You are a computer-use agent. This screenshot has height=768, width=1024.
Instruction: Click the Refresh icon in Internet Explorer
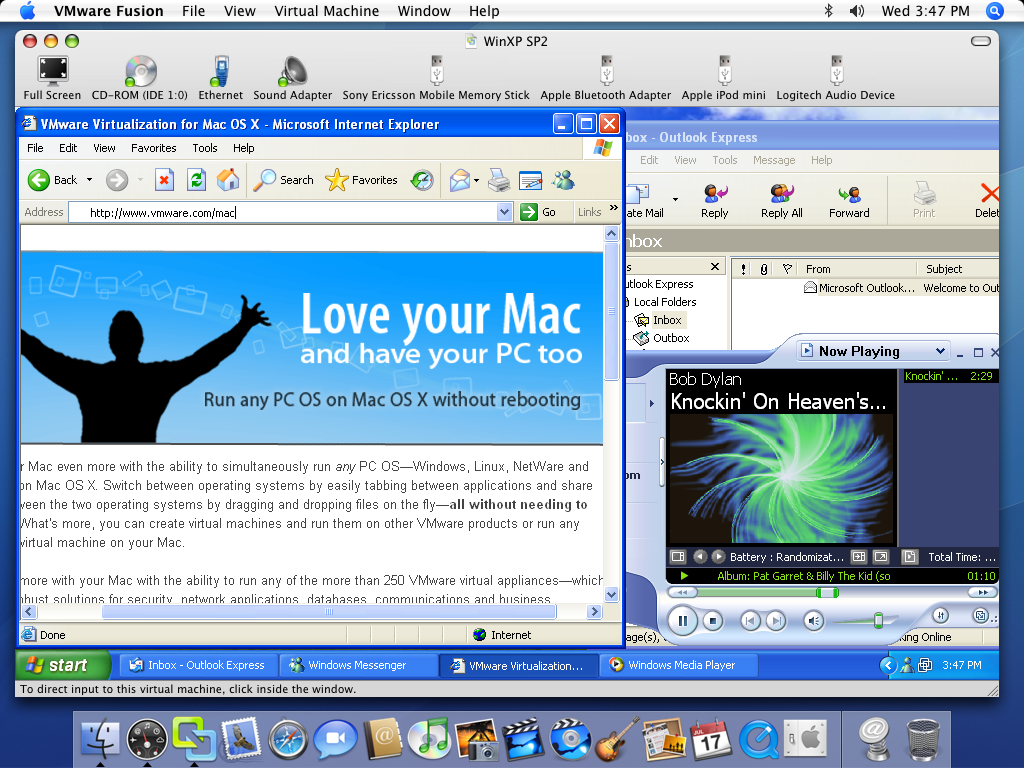[x=196, y=180]
